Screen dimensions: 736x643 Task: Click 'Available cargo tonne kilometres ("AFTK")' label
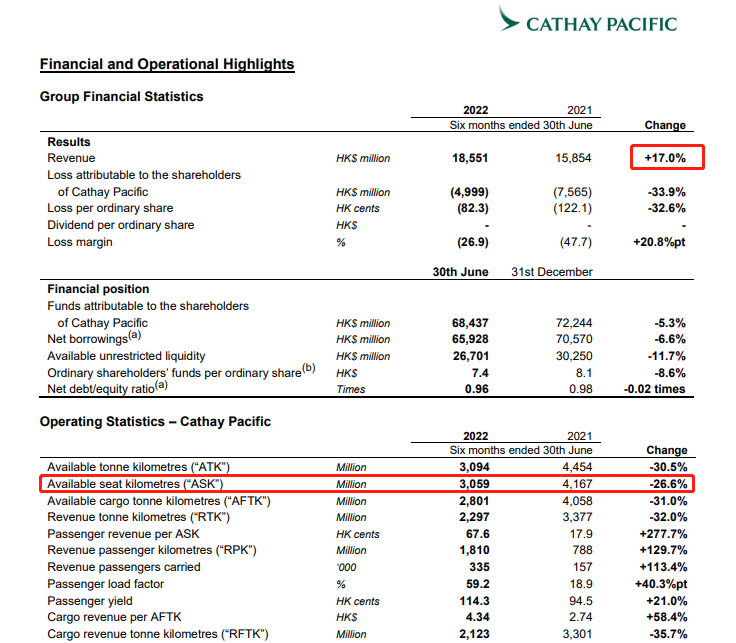pyautogui.click(x=159, y=501)
